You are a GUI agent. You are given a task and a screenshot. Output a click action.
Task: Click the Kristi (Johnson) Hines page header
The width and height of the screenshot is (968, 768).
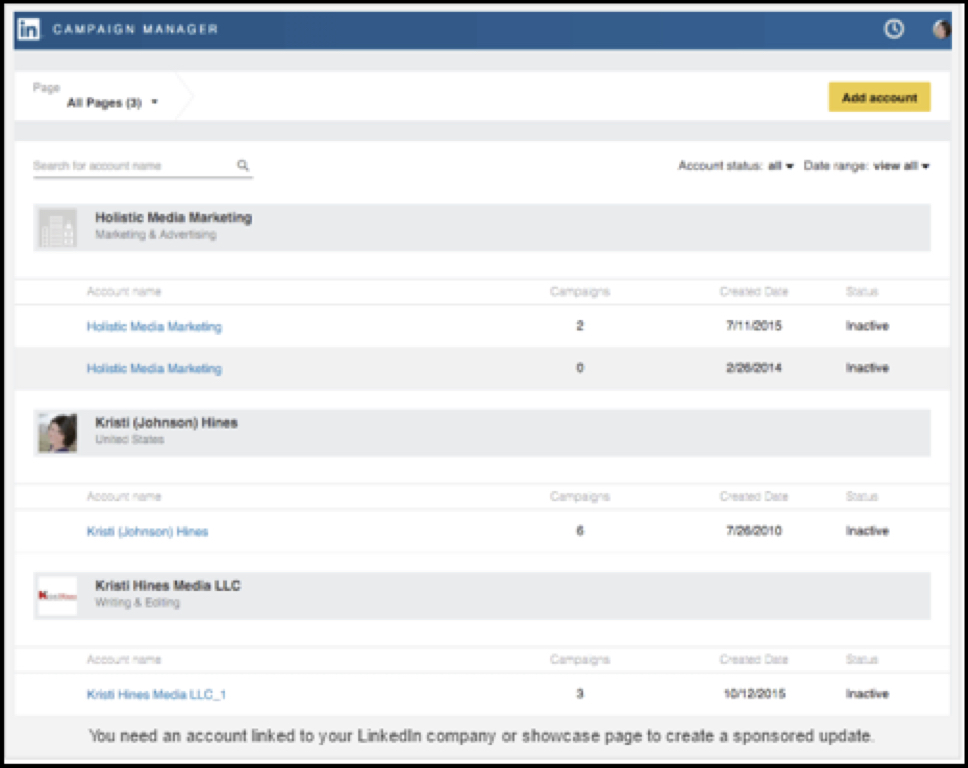[x=482, y=433]
